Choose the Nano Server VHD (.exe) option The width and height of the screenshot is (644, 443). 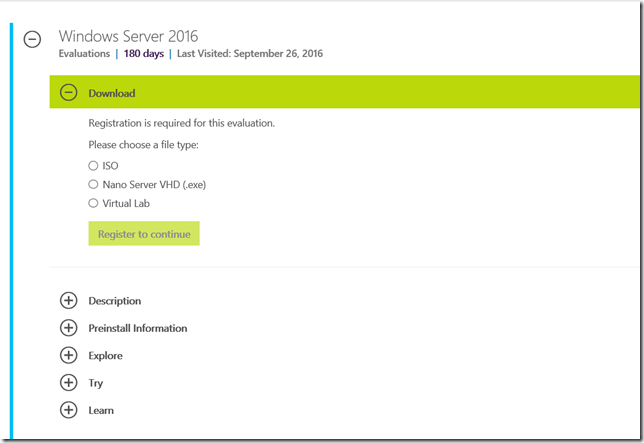pyautogui.click(x=94, y=185)
